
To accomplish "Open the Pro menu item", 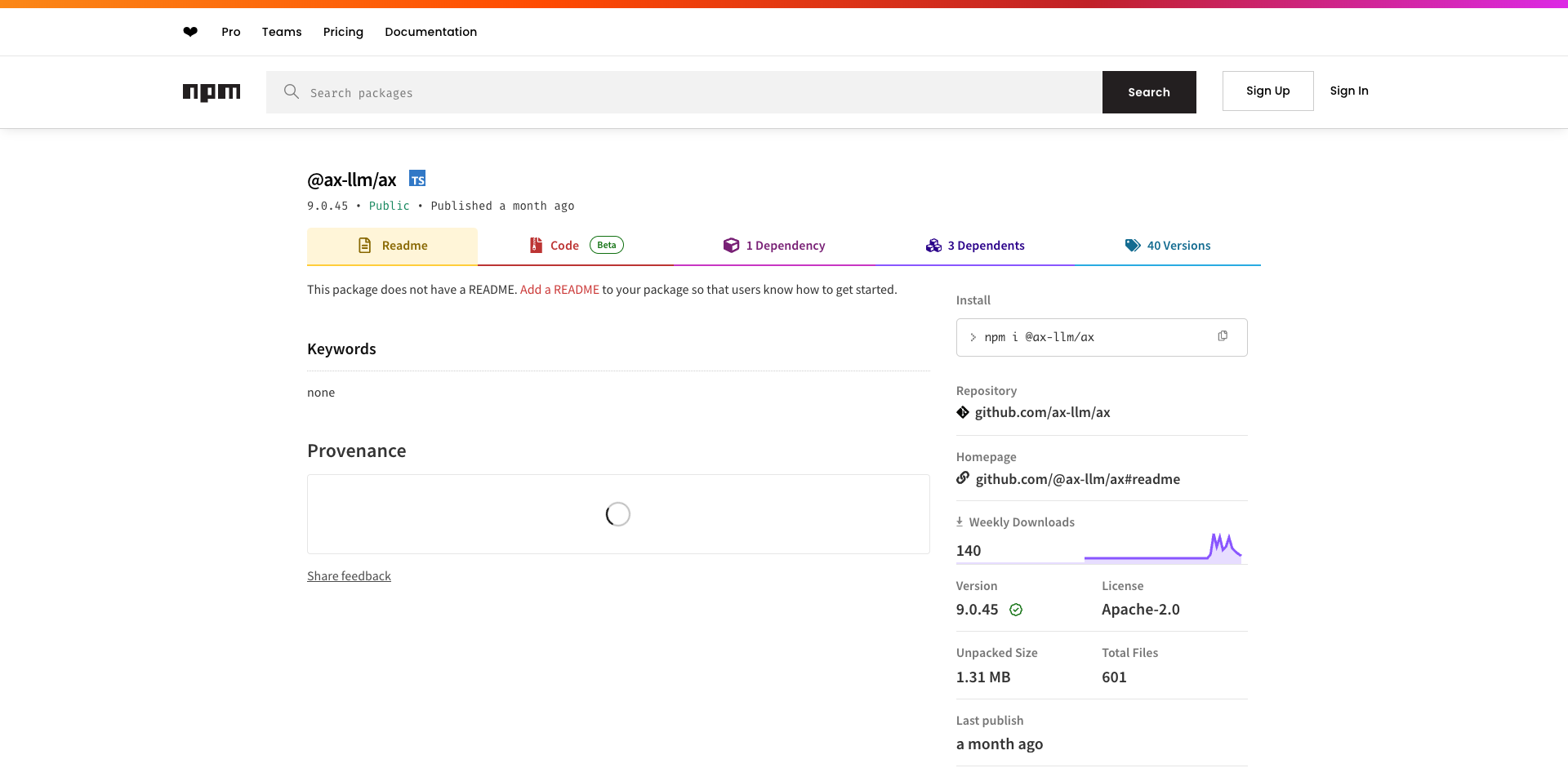I will [x=231, y=32].
